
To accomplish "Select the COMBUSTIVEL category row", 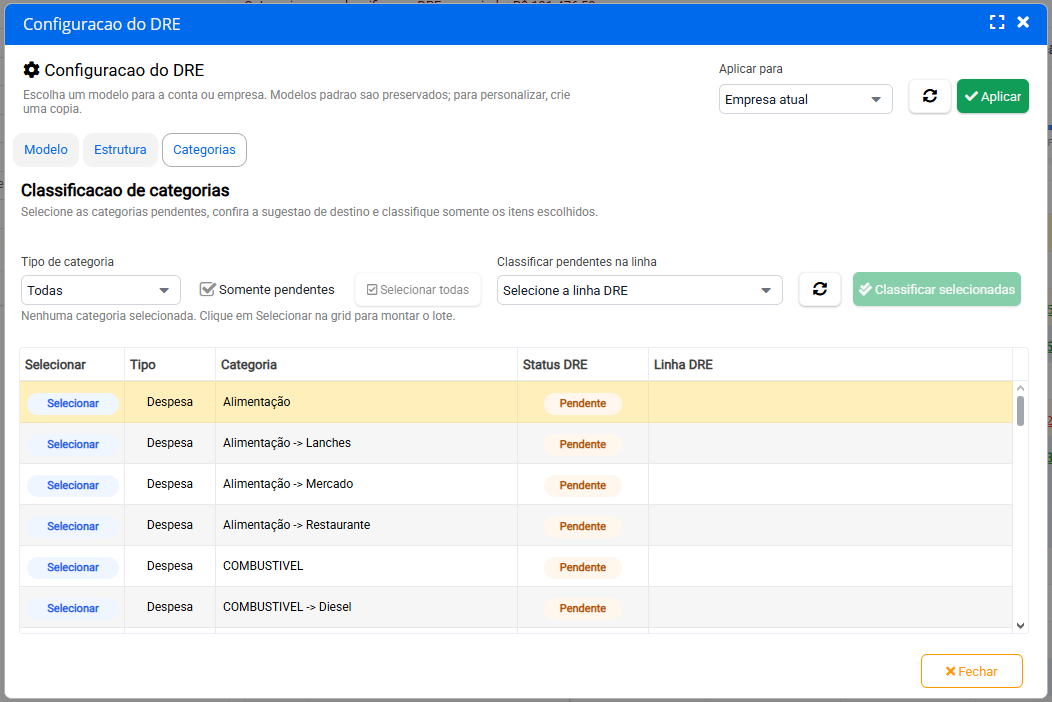I will 72,567.
